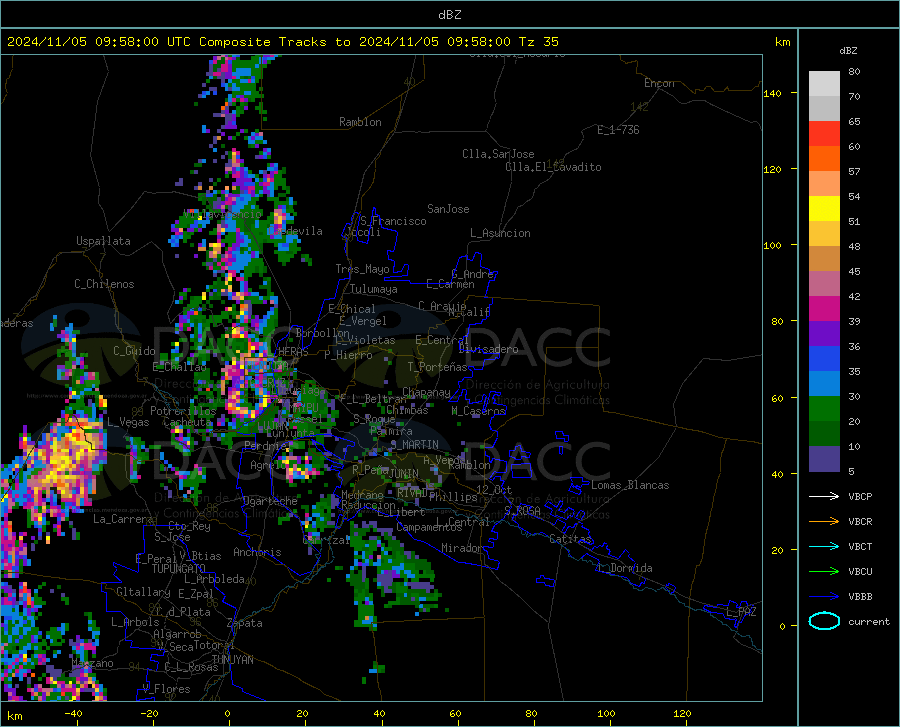
Task: Click the 100 km mark on vertical axis
Action: click(772, 245)
